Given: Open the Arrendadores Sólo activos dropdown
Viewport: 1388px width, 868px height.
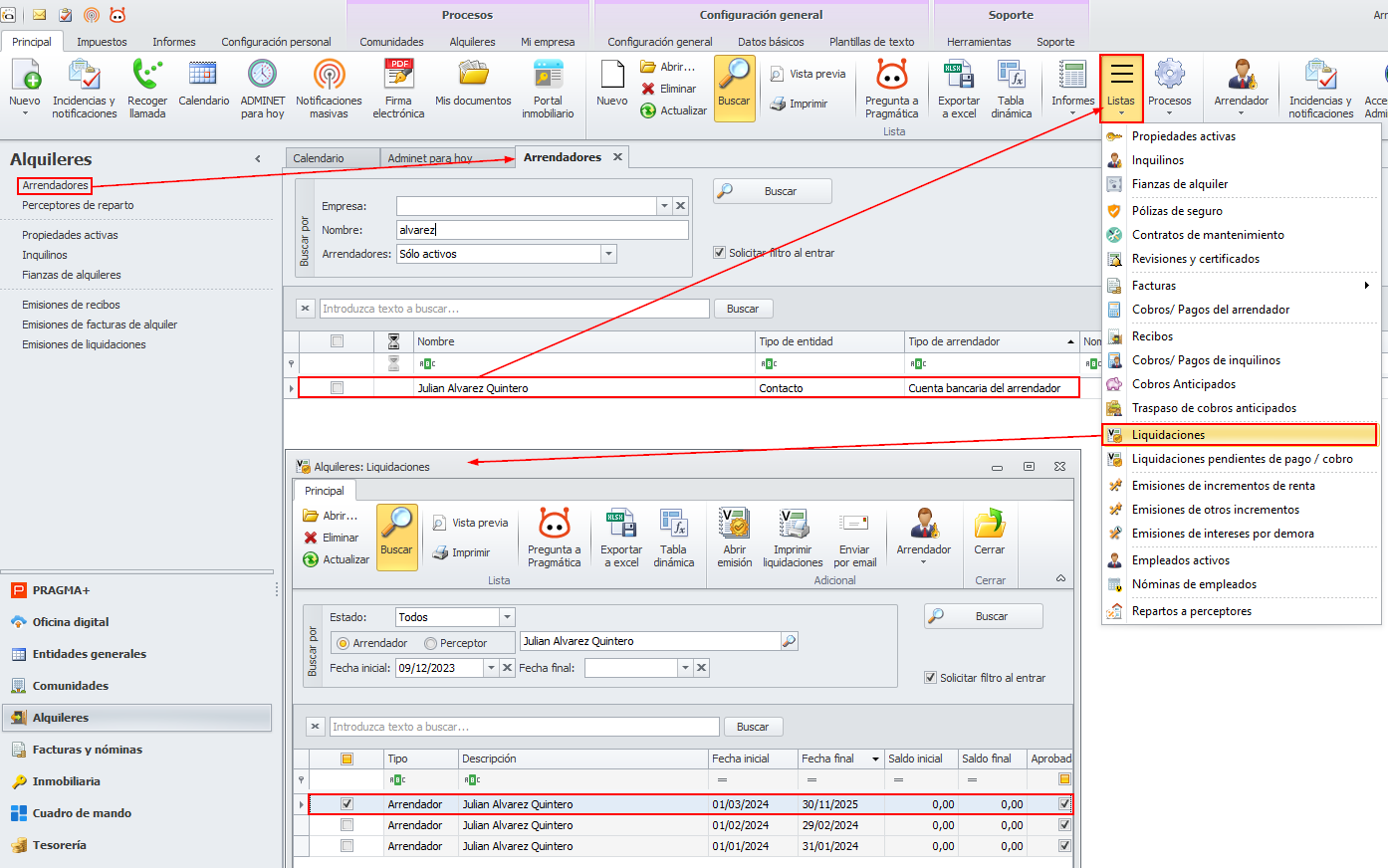Looking at the screenshot, I should coord(608,254).
